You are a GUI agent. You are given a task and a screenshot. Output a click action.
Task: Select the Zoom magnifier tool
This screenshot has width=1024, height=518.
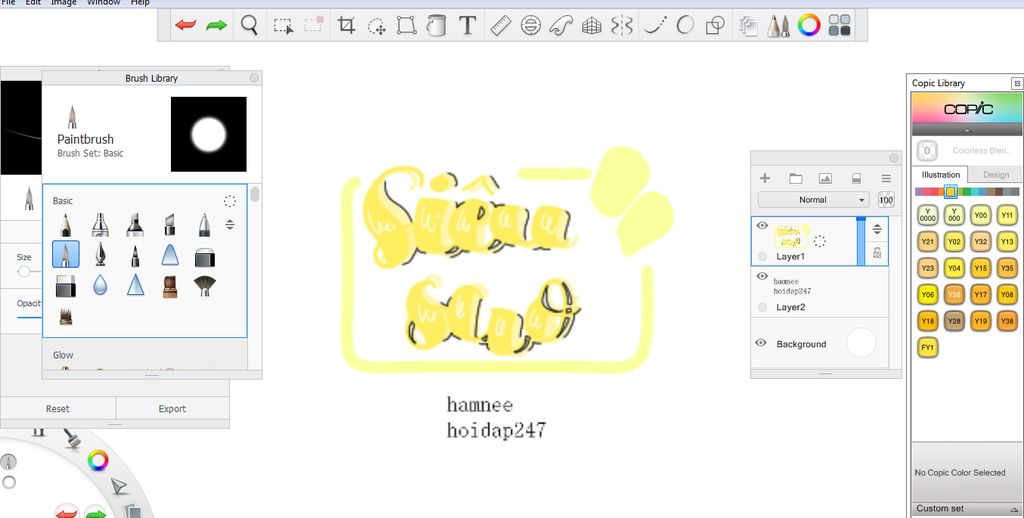tap(249, 25)
